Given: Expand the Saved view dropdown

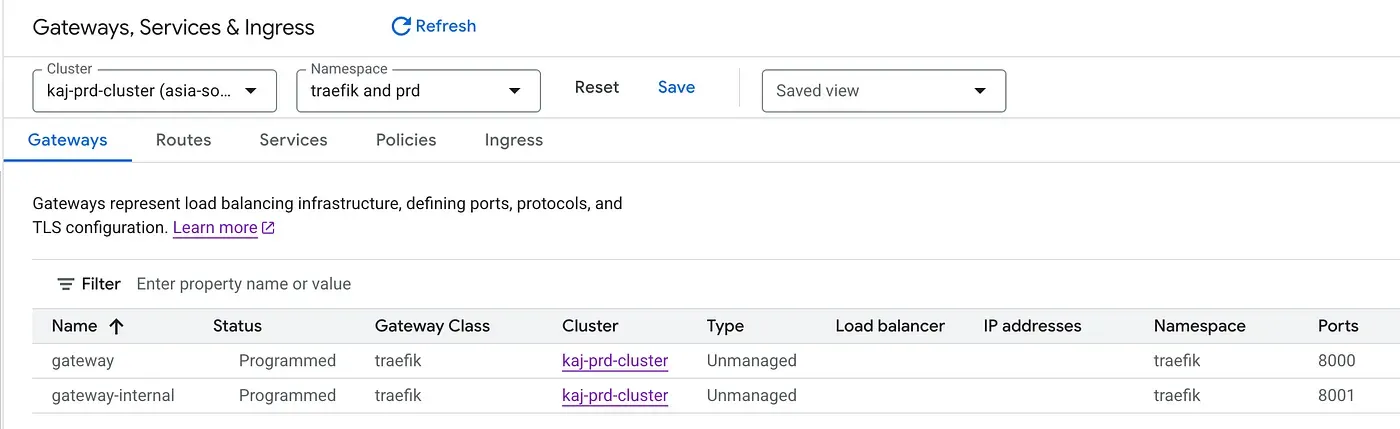Looking at the screenshot, I should tap(883, 91).
